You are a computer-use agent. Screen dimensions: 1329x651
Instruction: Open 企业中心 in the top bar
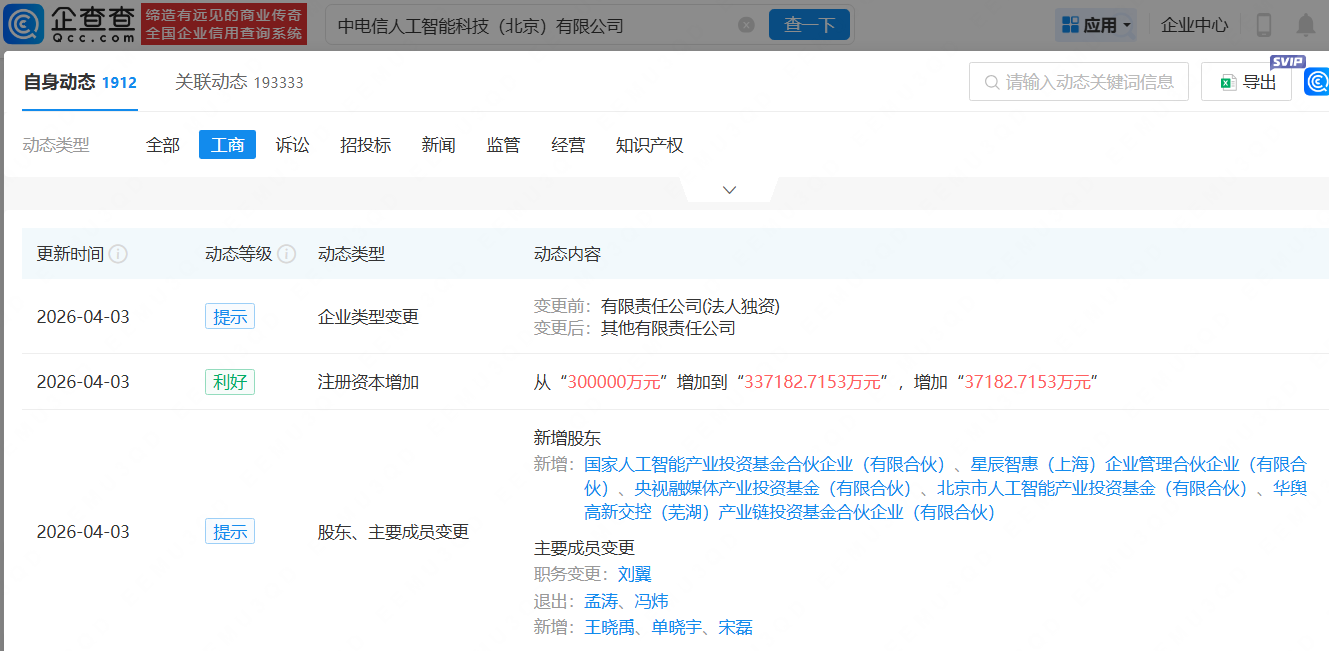click(1195, 24)
